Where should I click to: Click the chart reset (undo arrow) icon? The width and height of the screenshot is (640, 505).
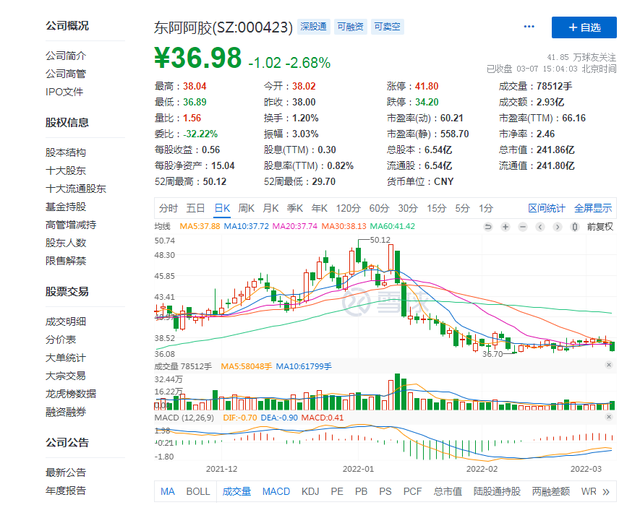[x=488, y=227]
